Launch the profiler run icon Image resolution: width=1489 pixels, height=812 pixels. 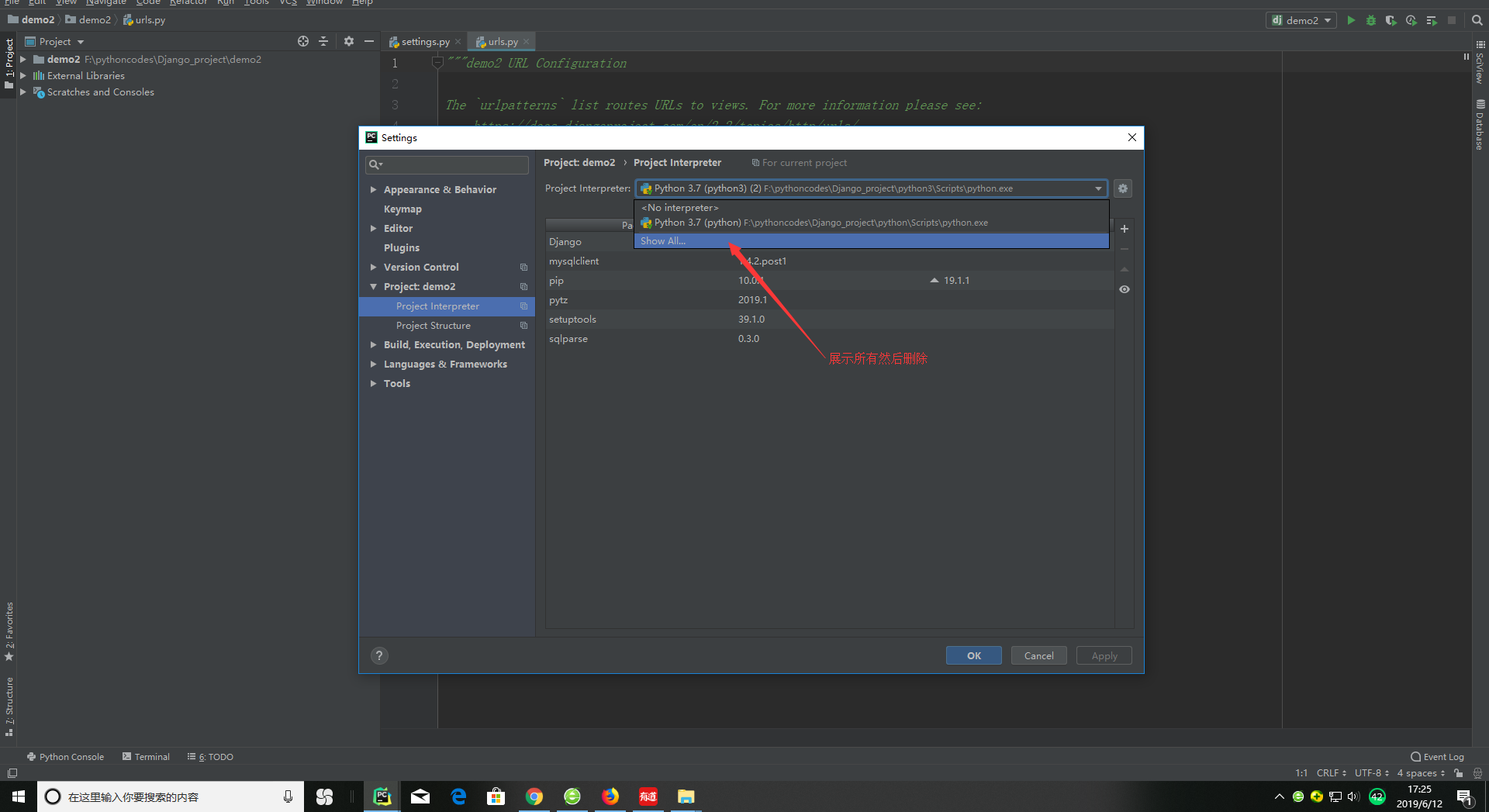1411,20
